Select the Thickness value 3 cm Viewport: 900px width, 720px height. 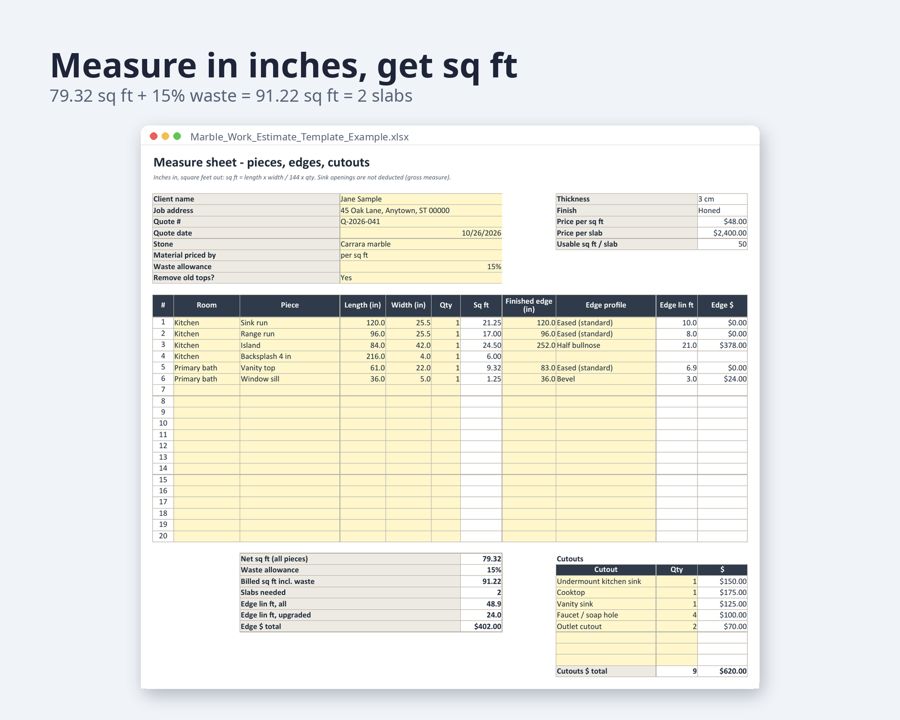(722, 199)
